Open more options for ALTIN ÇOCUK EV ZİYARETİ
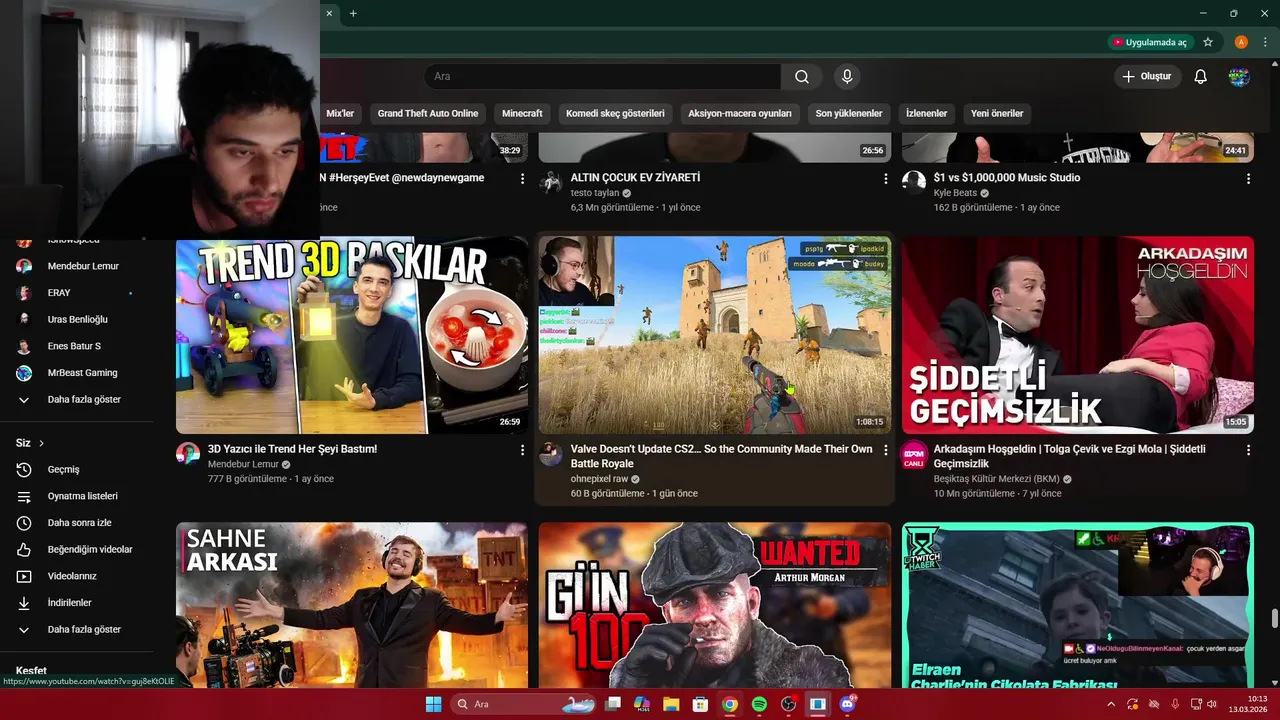The height and width of the screenshot is (720, 1280). tap(885, 179)
